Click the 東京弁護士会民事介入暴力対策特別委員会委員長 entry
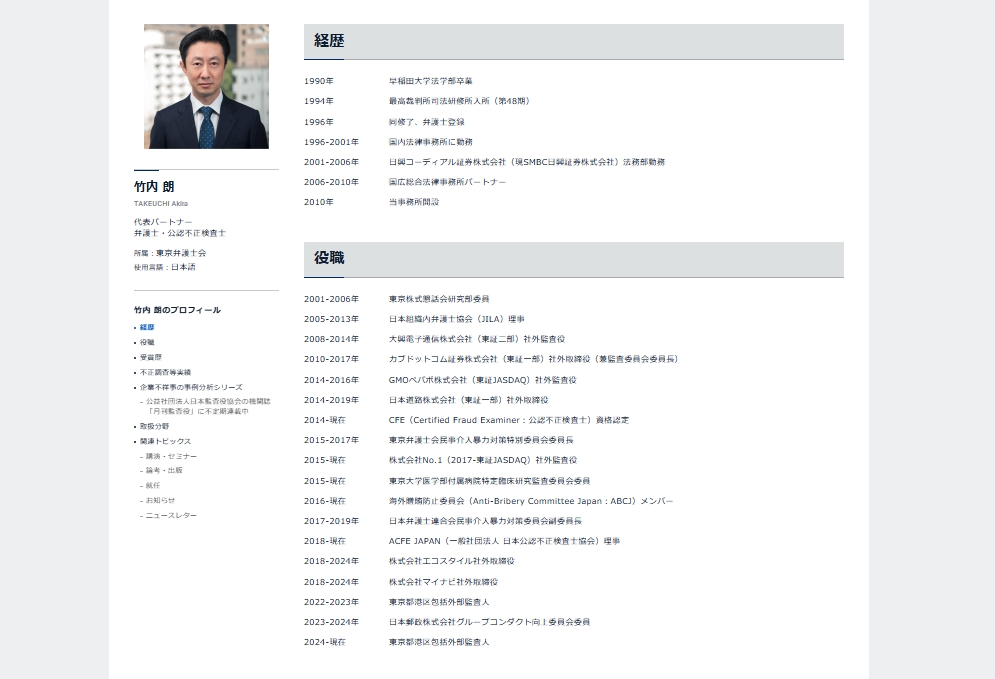The width and height of the screenshot is (995, 679). 481,440
